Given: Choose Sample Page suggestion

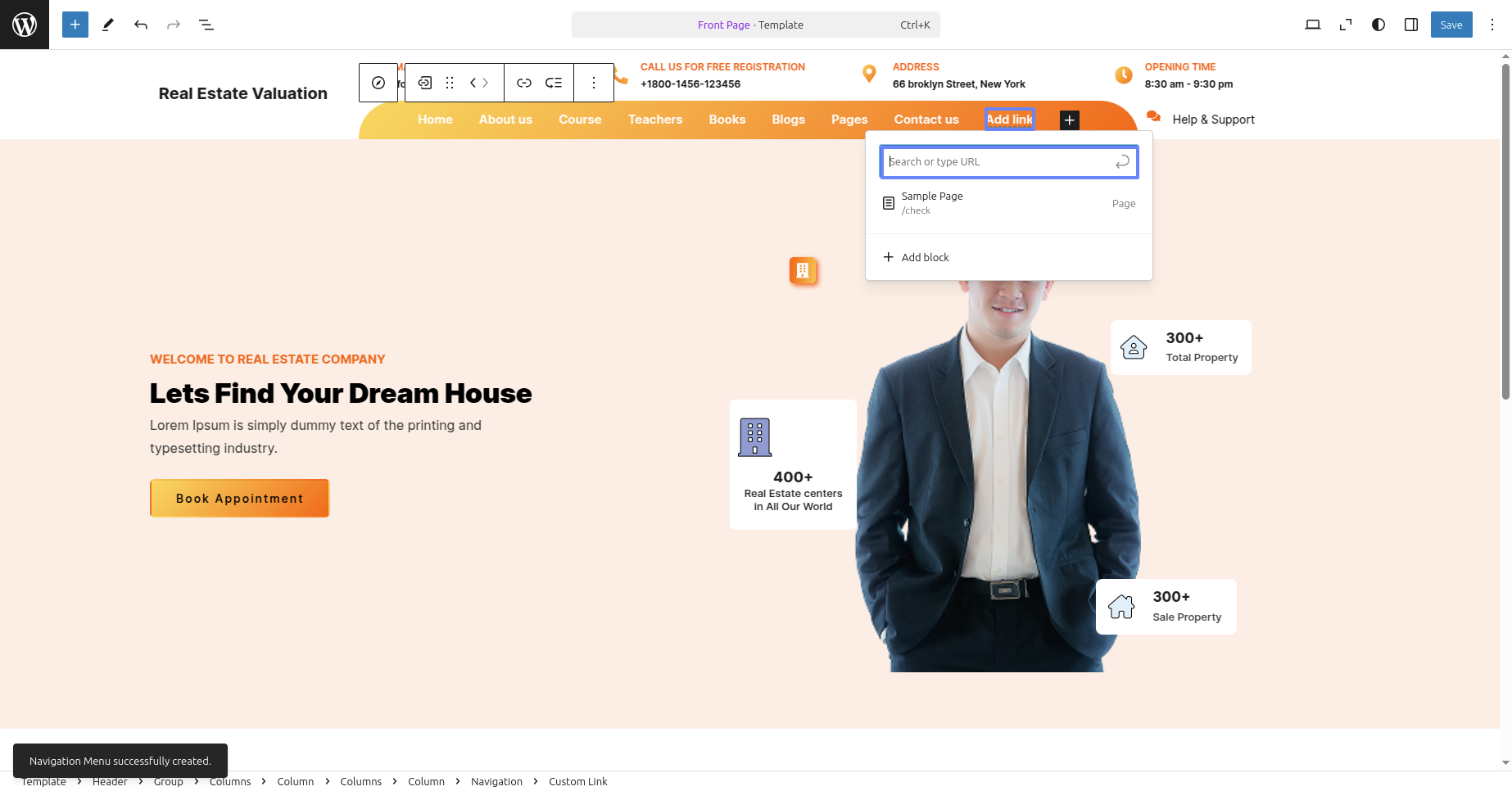Looking at the screenshot, I should tap(1009, 203).
